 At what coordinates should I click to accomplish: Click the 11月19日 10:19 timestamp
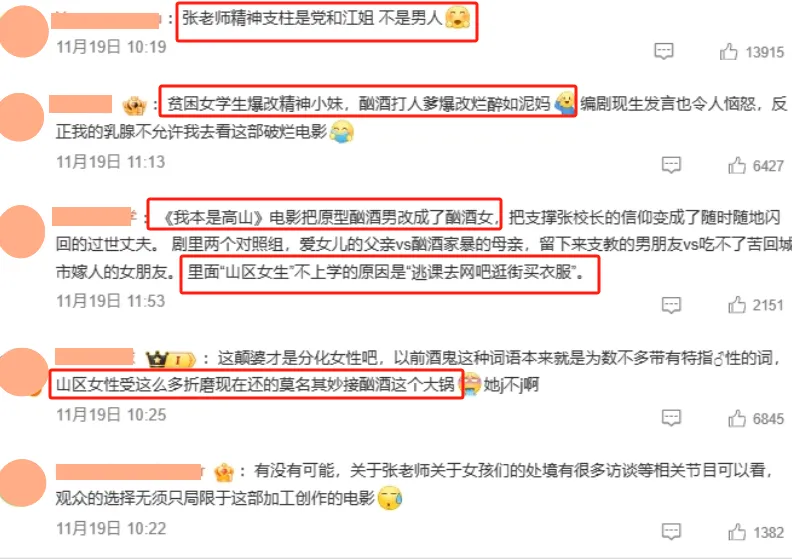[x=111, y=47]
